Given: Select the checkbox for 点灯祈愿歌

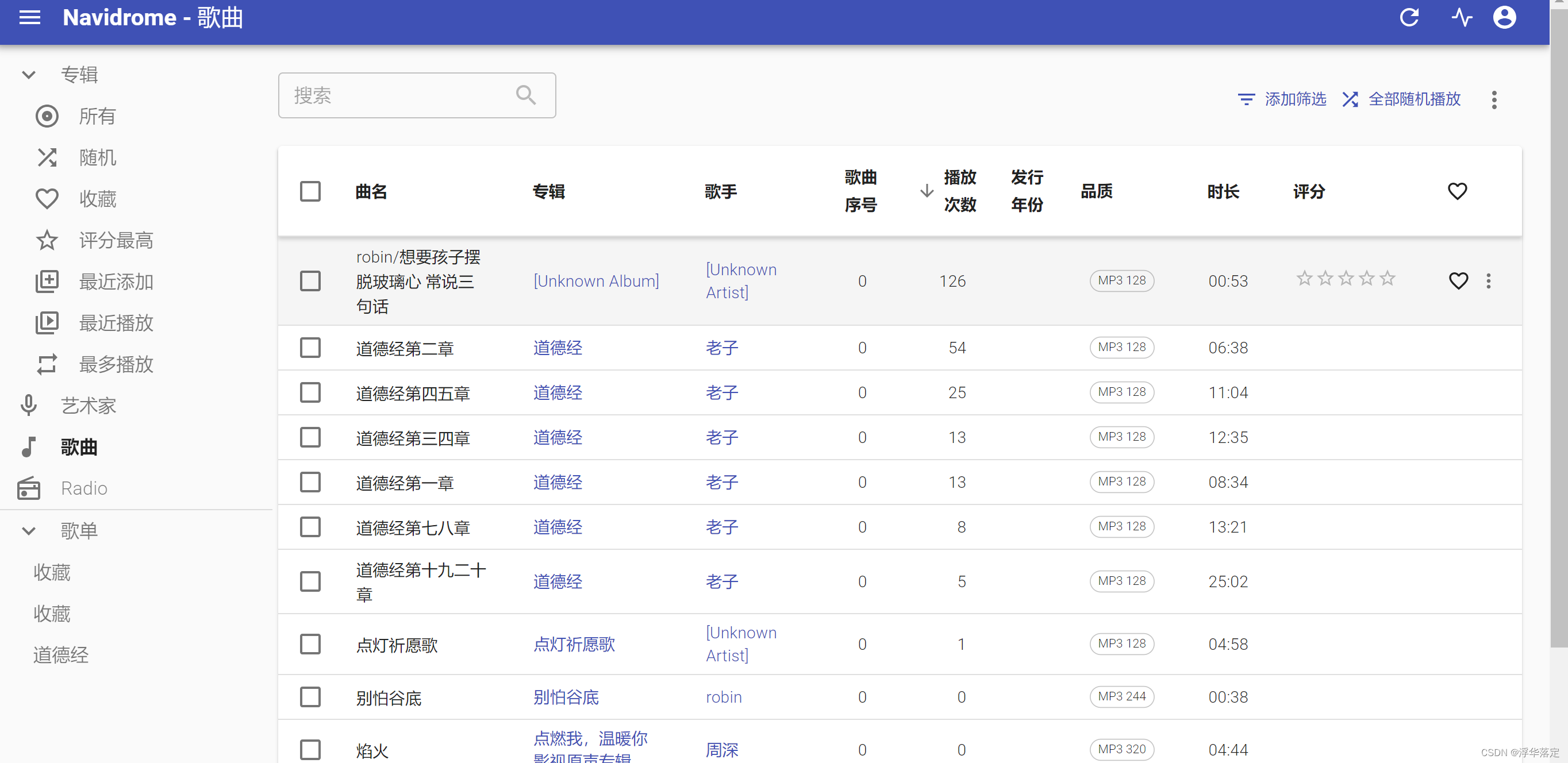Looking at the screenshot, I should coord(310,644).
